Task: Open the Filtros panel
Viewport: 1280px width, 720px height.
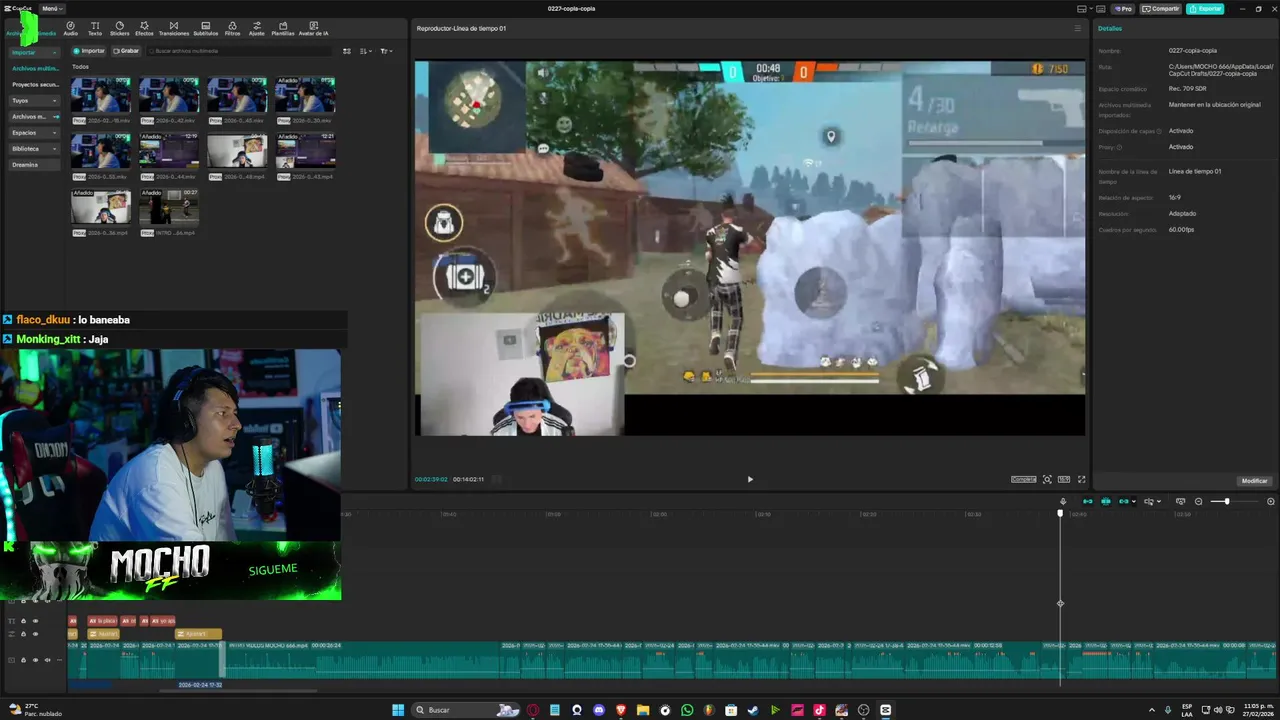Action: coord(232,28)
